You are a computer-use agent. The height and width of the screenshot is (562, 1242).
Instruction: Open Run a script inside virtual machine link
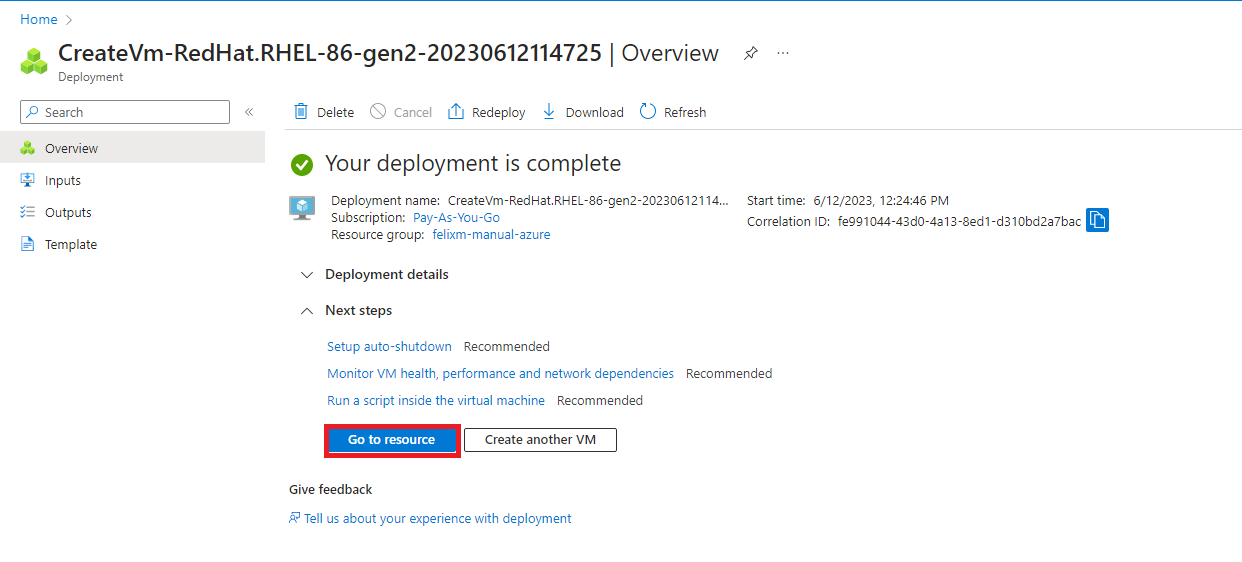pos(436,400)
